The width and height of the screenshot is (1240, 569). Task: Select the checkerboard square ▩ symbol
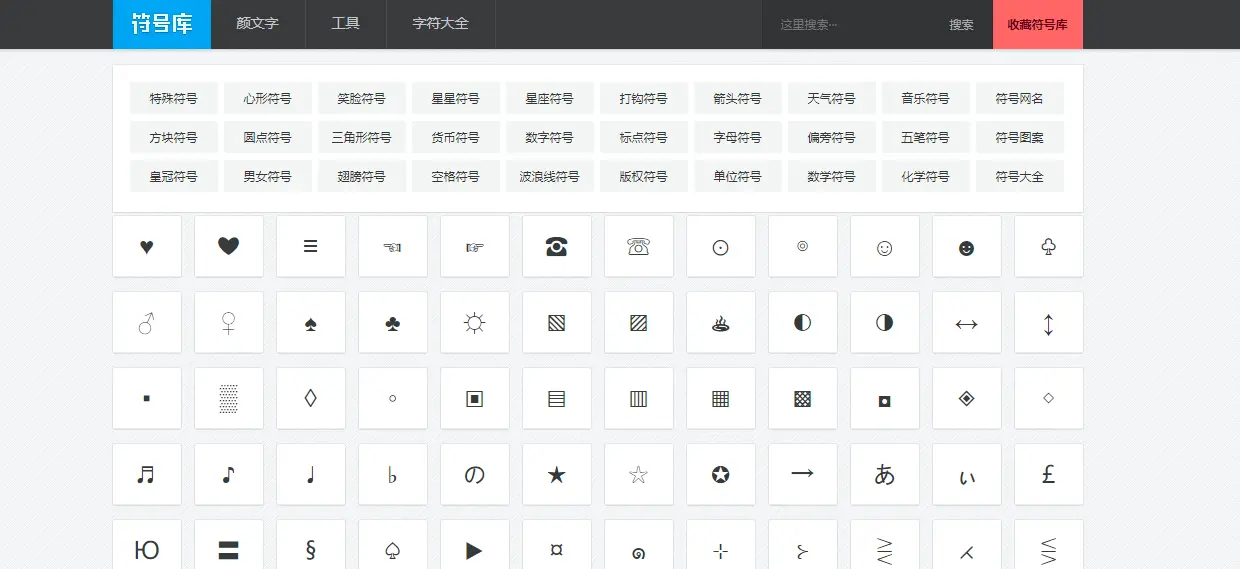[x=803, y=398]
